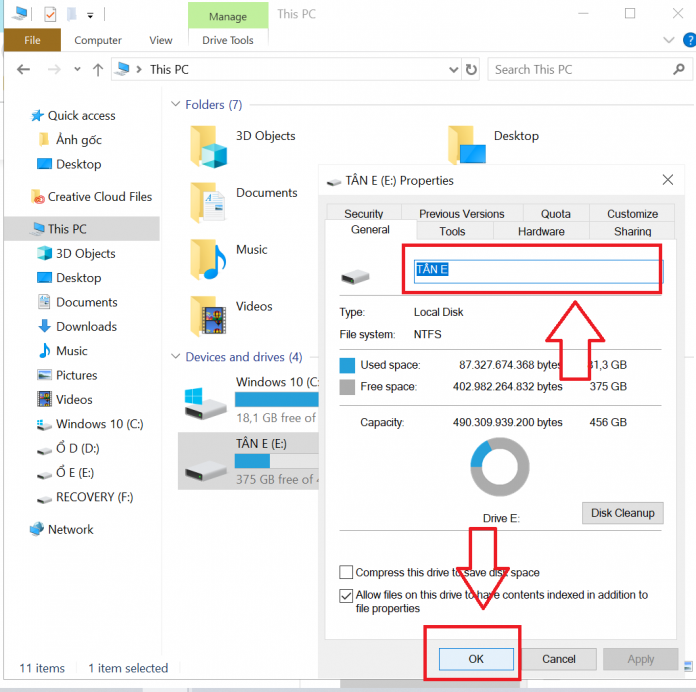696x692 pixels.
Task: Open the Music folder icon
Action: 209,259
